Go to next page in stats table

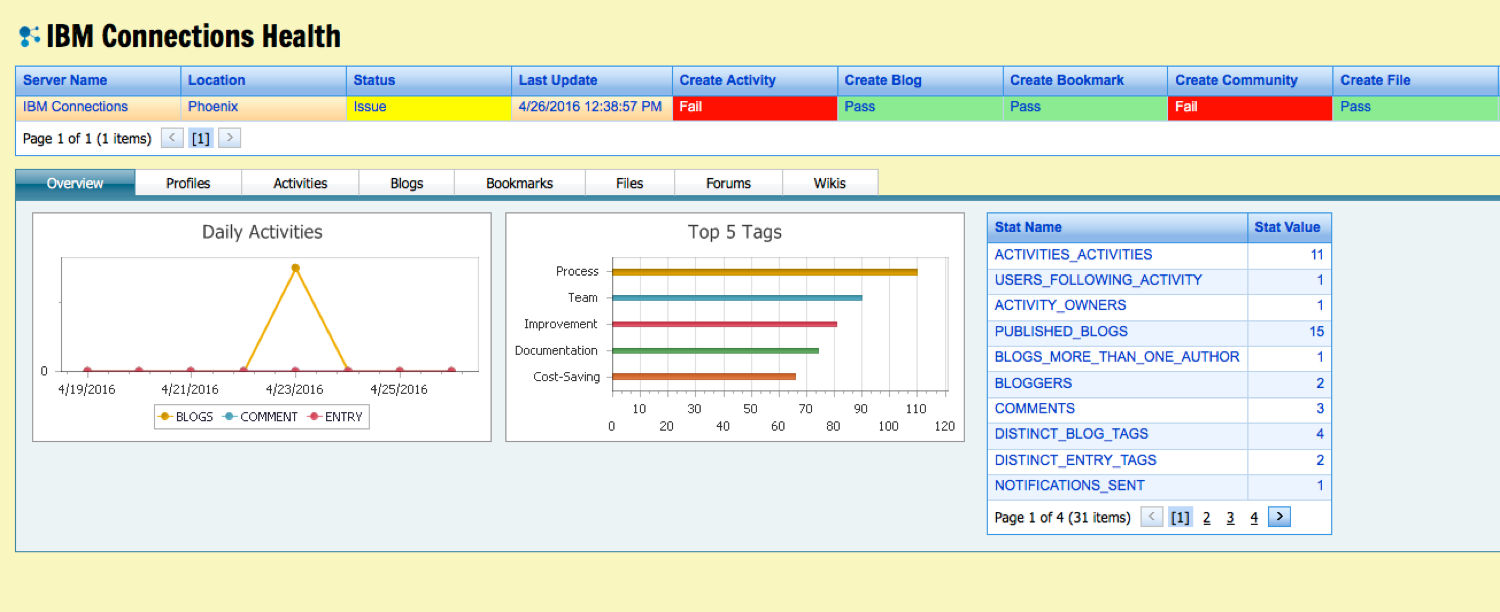1279,517
